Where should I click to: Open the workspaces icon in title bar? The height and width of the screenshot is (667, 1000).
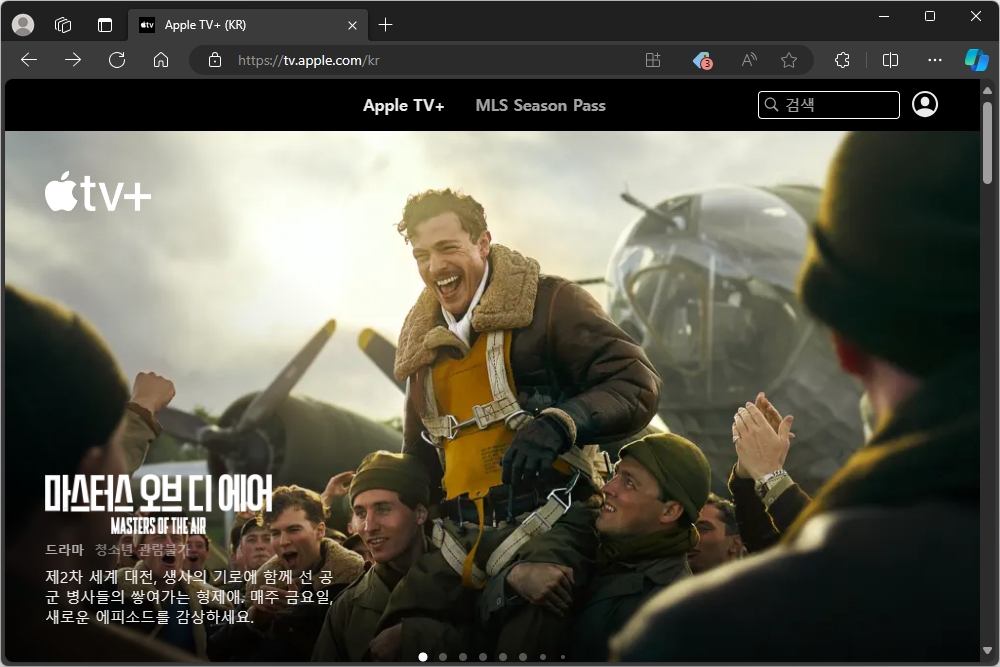point(63,25)
